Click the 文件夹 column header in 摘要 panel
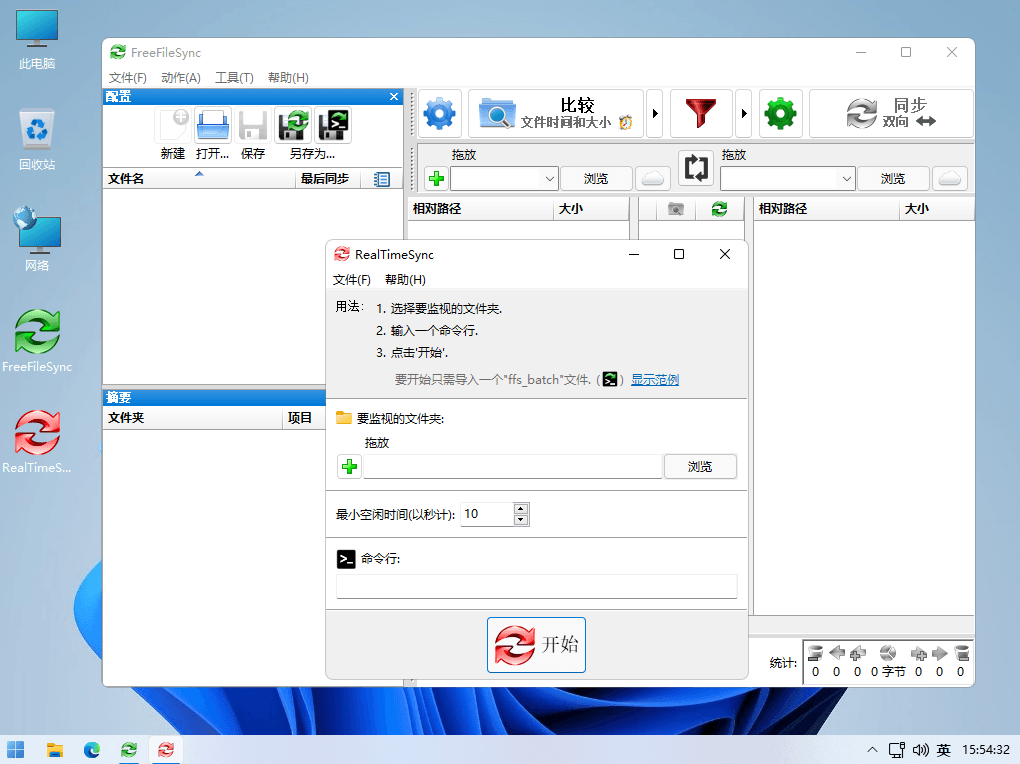 (x=193, y=418)
